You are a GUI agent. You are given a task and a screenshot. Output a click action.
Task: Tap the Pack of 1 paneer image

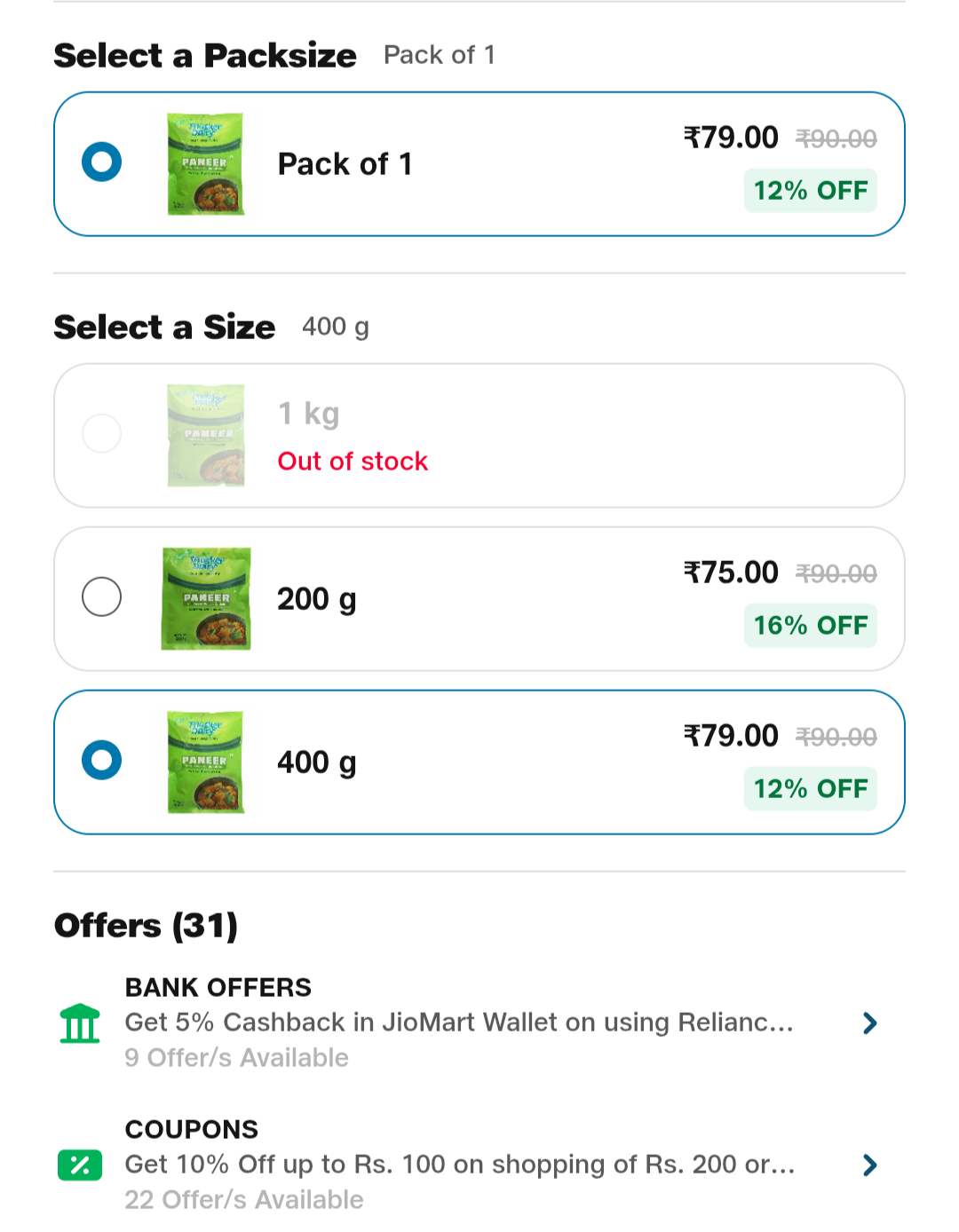(x=206, y=164)
